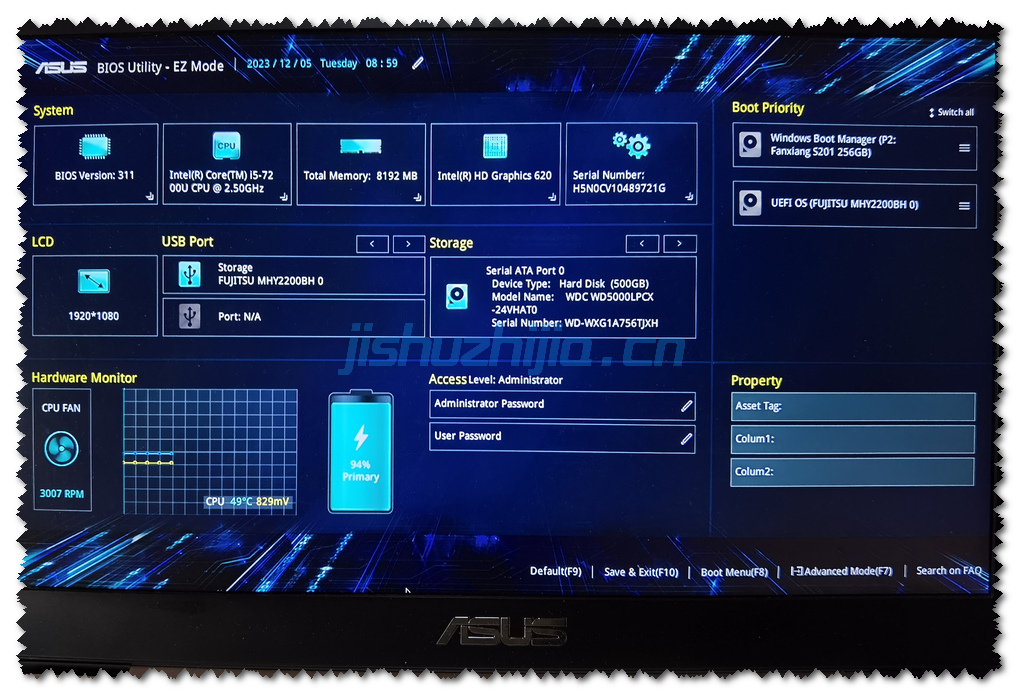Click the USB icon for FUJITSU storage
Viewport: 1021px width, 696px height.
pos(189,274)
